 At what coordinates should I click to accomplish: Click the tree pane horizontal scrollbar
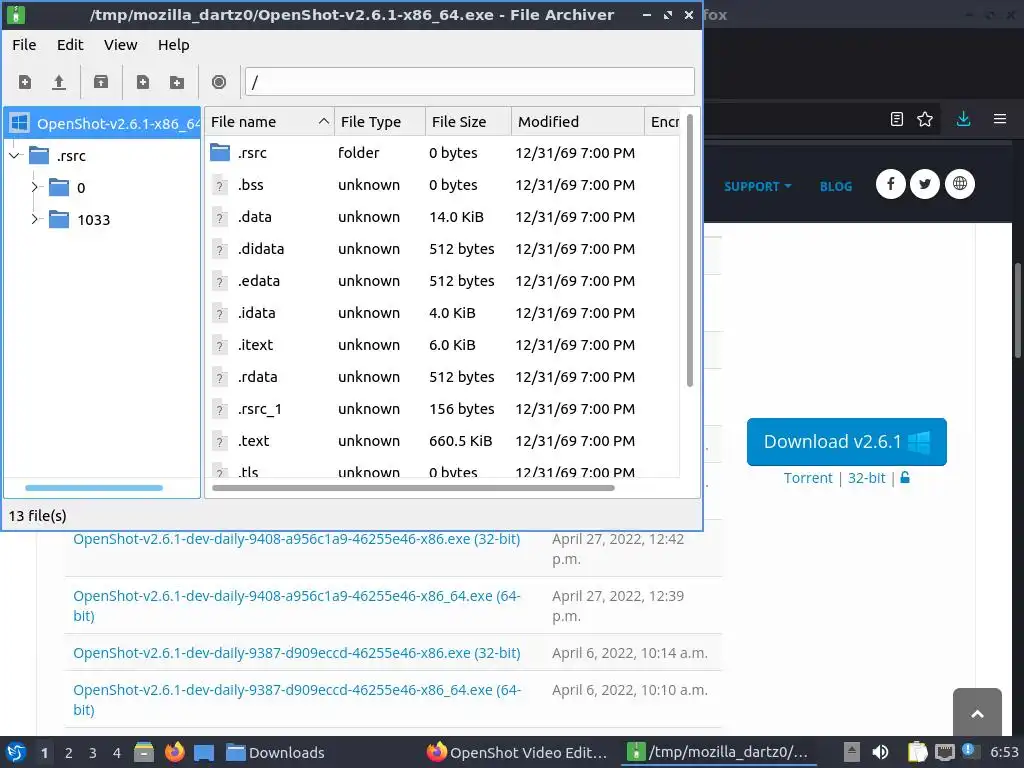tap(94, 488)
